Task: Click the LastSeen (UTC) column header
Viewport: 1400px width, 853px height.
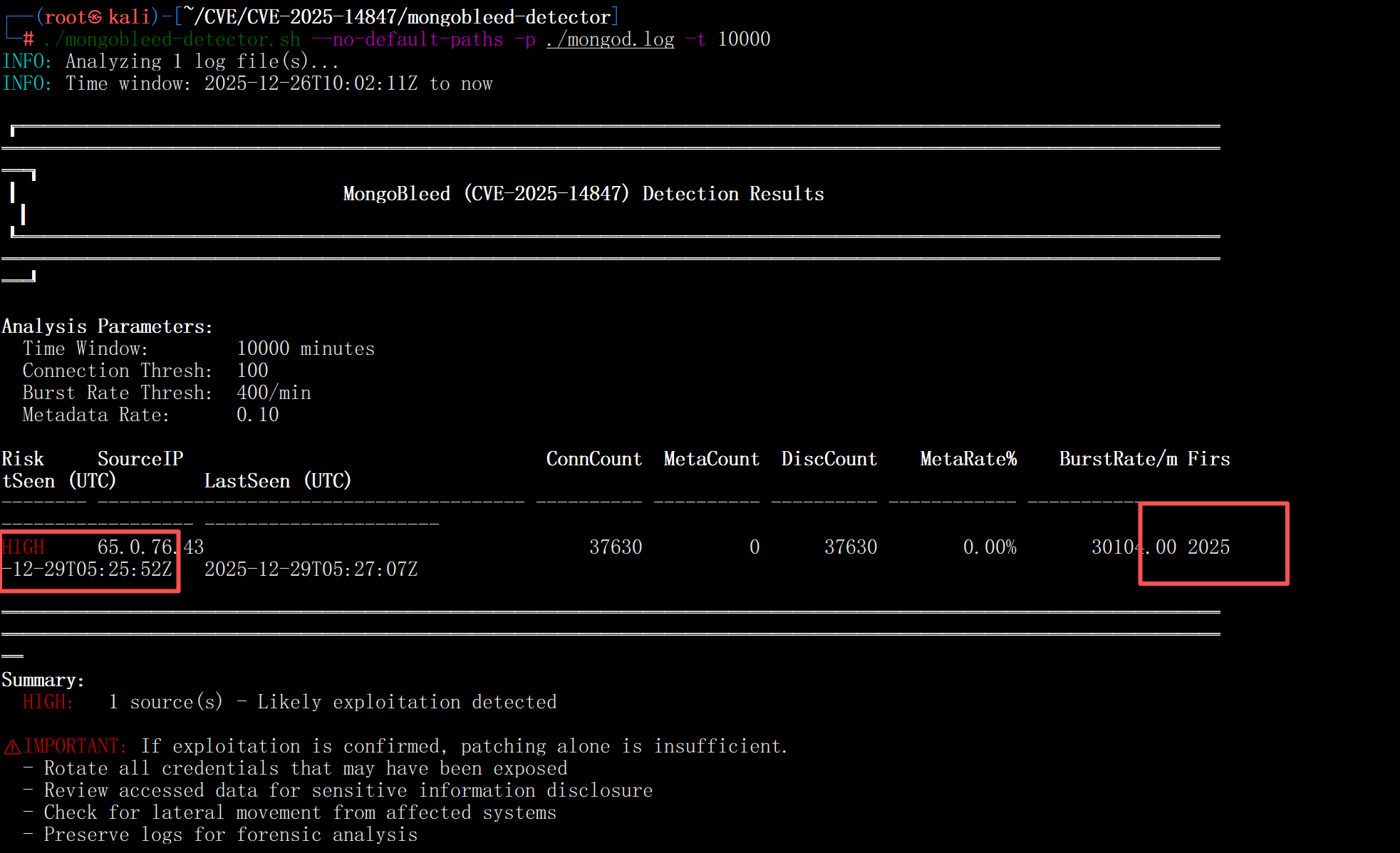Action: pyautogui.click(x=278, y=481)
